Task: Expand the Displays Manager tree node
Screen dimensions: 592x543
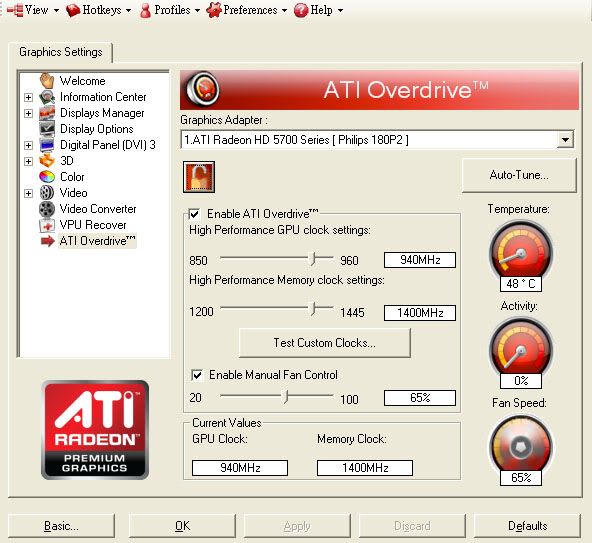Action: click(28, 113)
